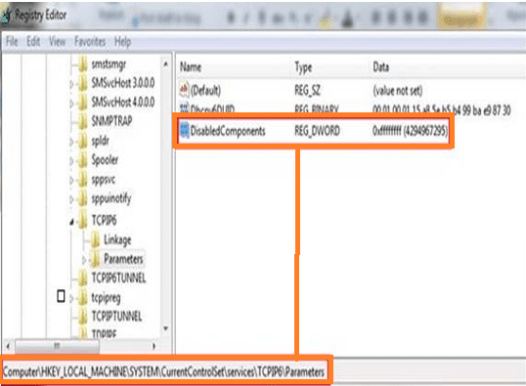Expand the tcpipreg key
The image size is (526, 386).
point(71,298)
